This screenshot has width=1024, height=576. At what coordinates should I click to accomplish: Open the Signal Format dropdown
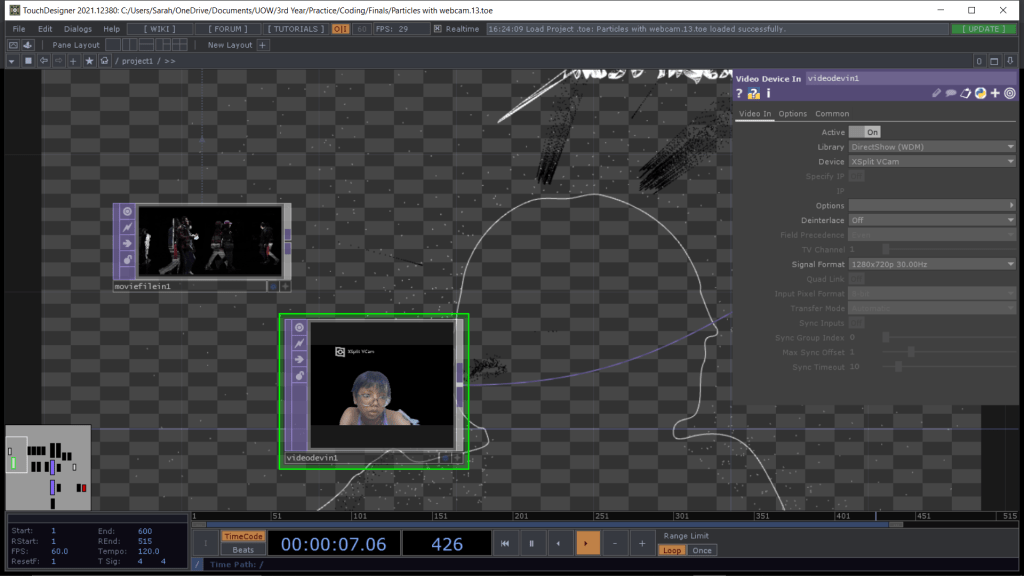click(932, 264)
